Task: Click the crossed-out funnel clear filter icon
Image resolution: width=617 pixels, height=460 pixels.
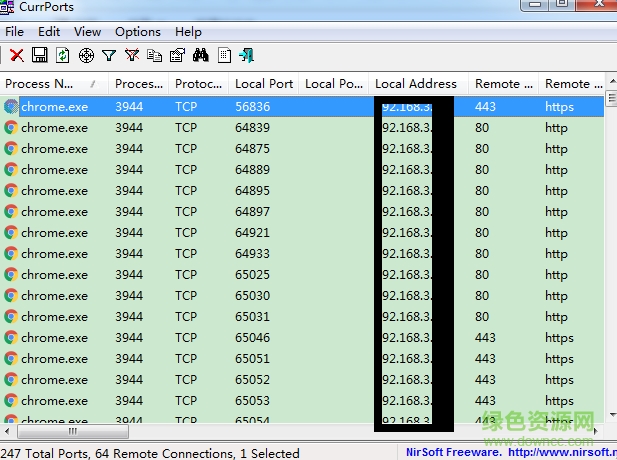Action: point(132,55)
